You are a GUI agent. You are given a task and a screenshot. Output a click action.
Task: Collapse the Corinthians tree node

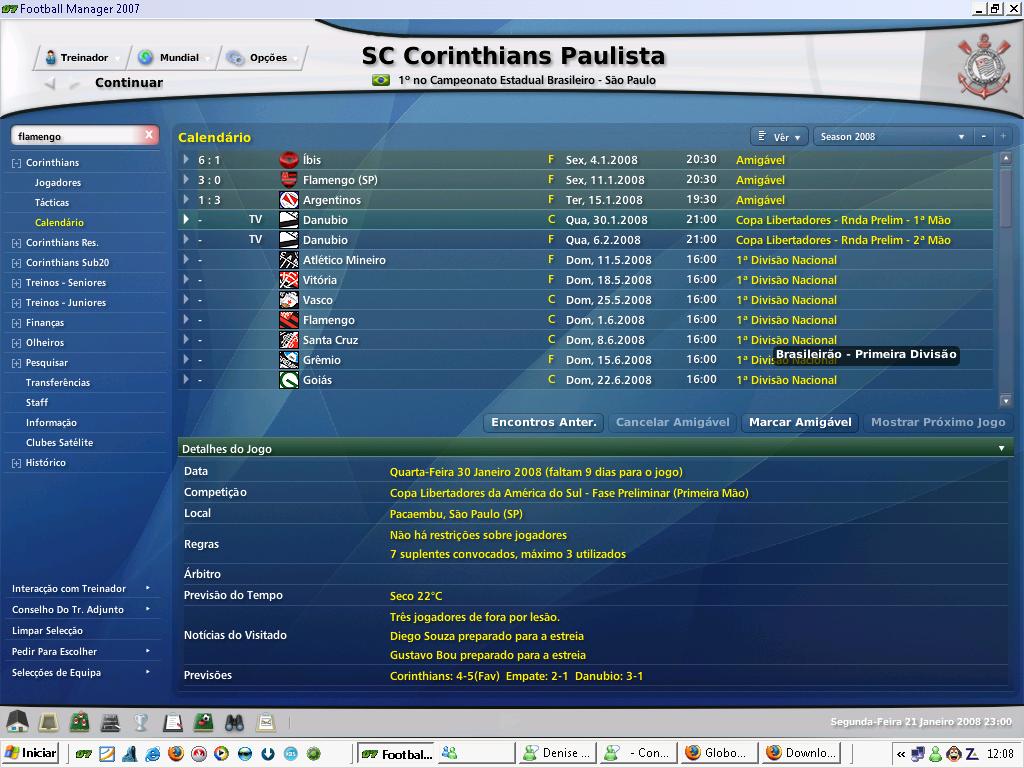(x=16, y=163)
